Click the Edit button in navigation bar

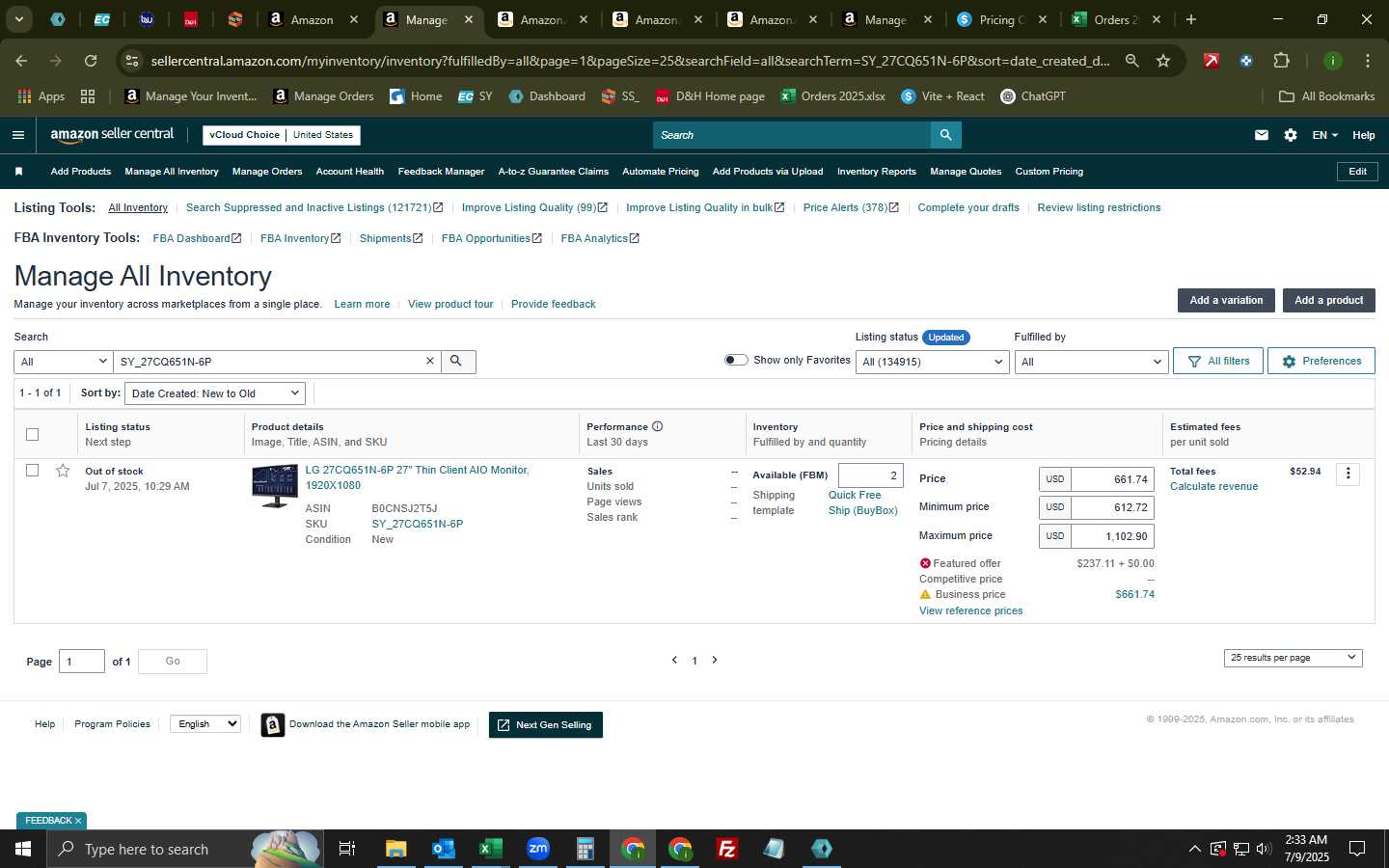1357,172
